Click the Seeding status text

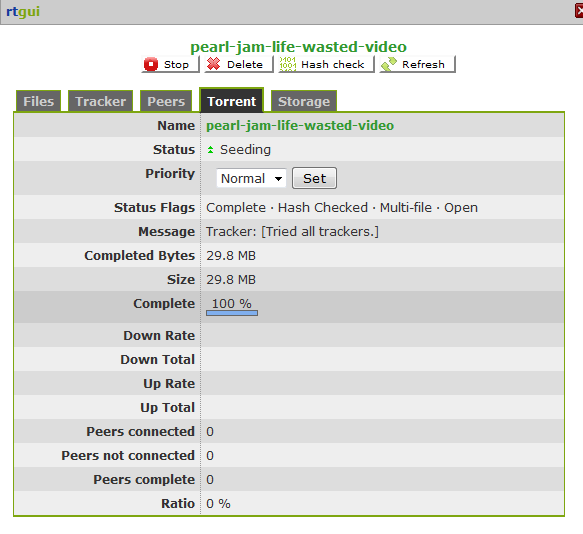245,149
